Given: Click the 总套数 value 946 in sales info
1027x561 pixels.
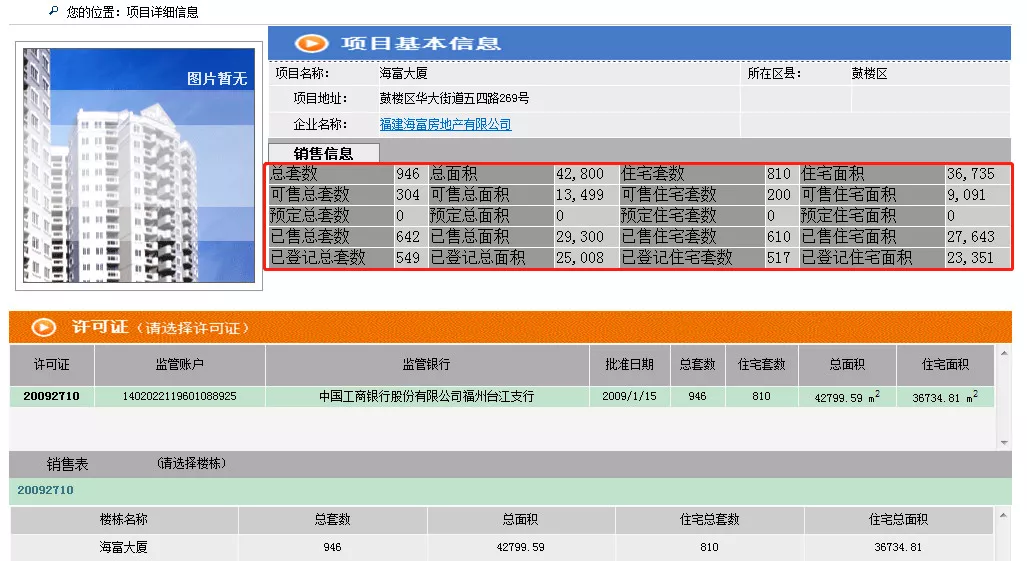Looking at the screenshot, I should point(407,173).
